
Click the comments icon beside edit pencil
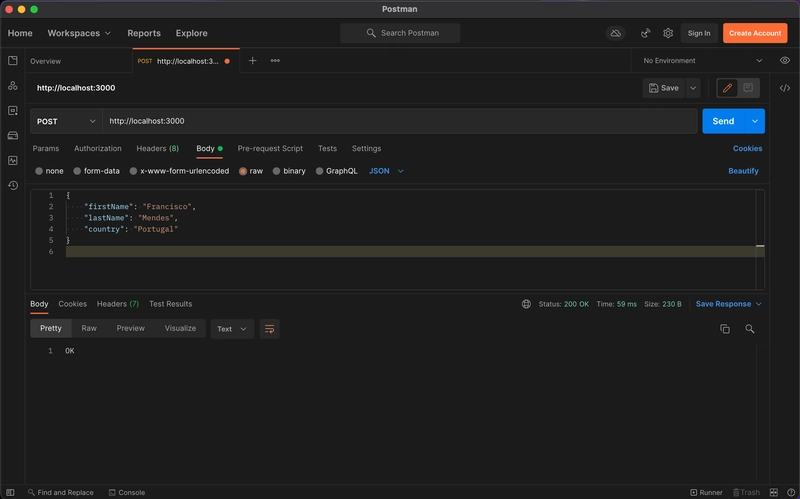pos(748,88)
